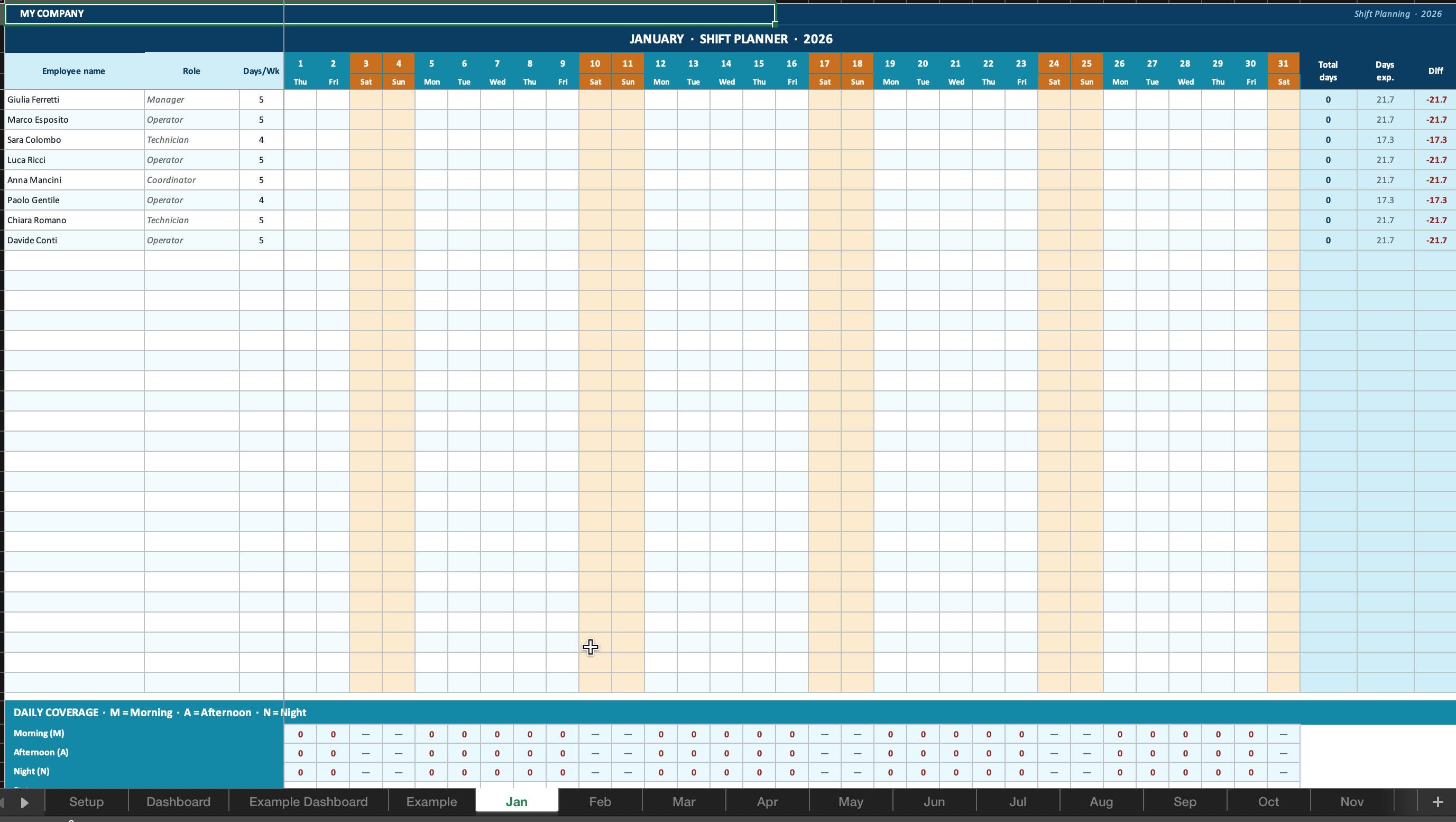
Task: Click Giulia Ferretti name cell
Action: pos(75,99)
